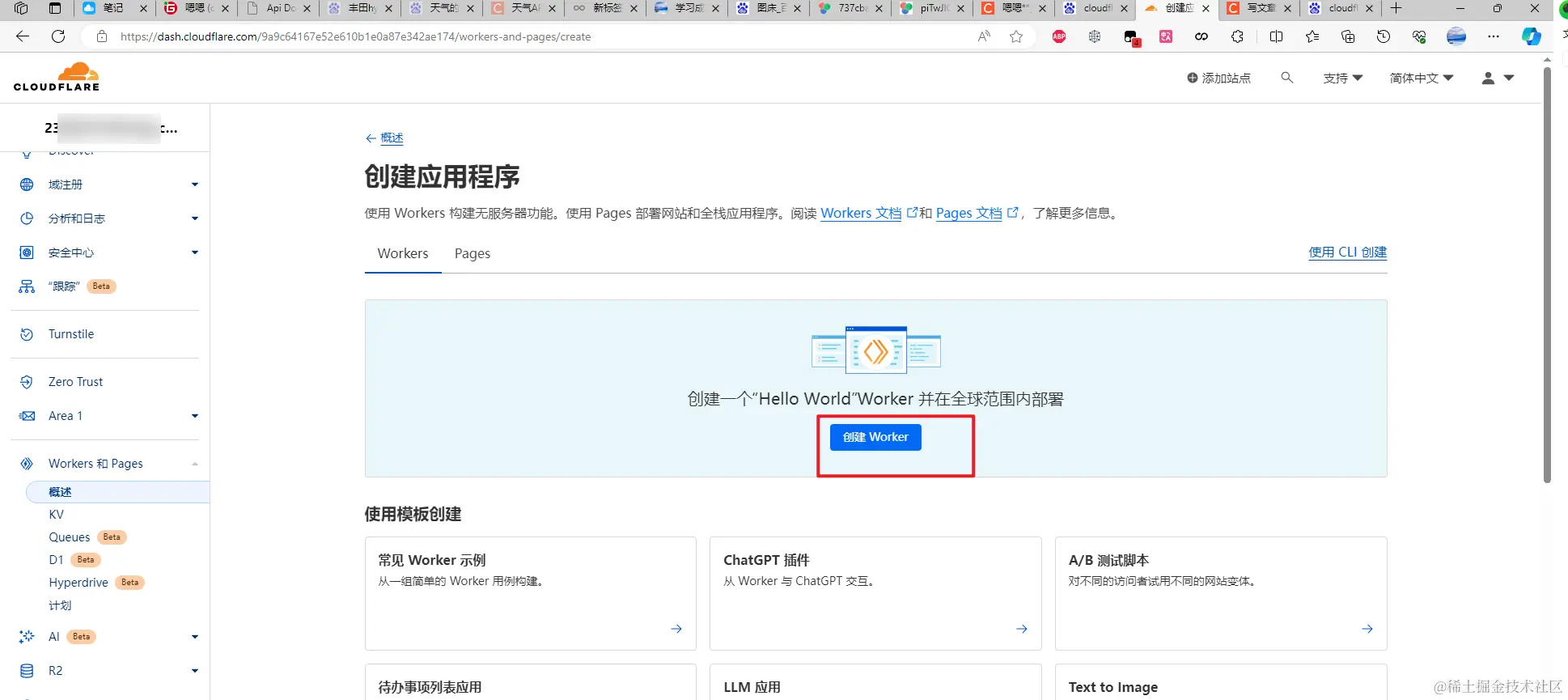Click the 创建 Worker button
This screenshot has width=1568, height=700.
(875, 437)
